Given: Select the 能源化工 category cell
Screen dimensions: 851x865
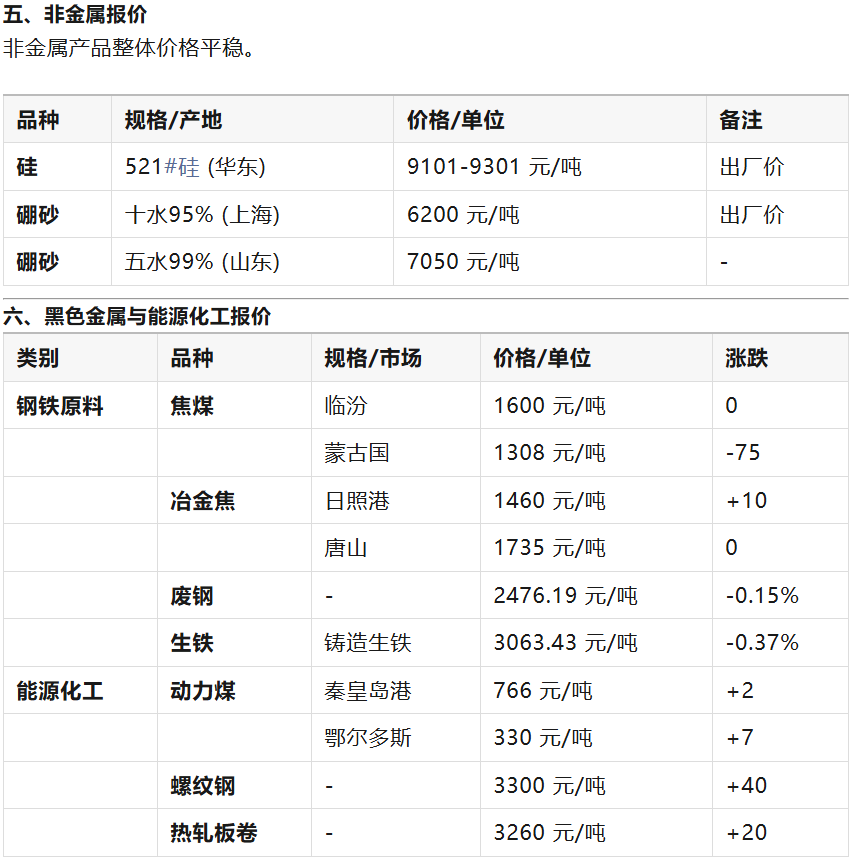Looking at the screenshot, I should click(60, 691).
